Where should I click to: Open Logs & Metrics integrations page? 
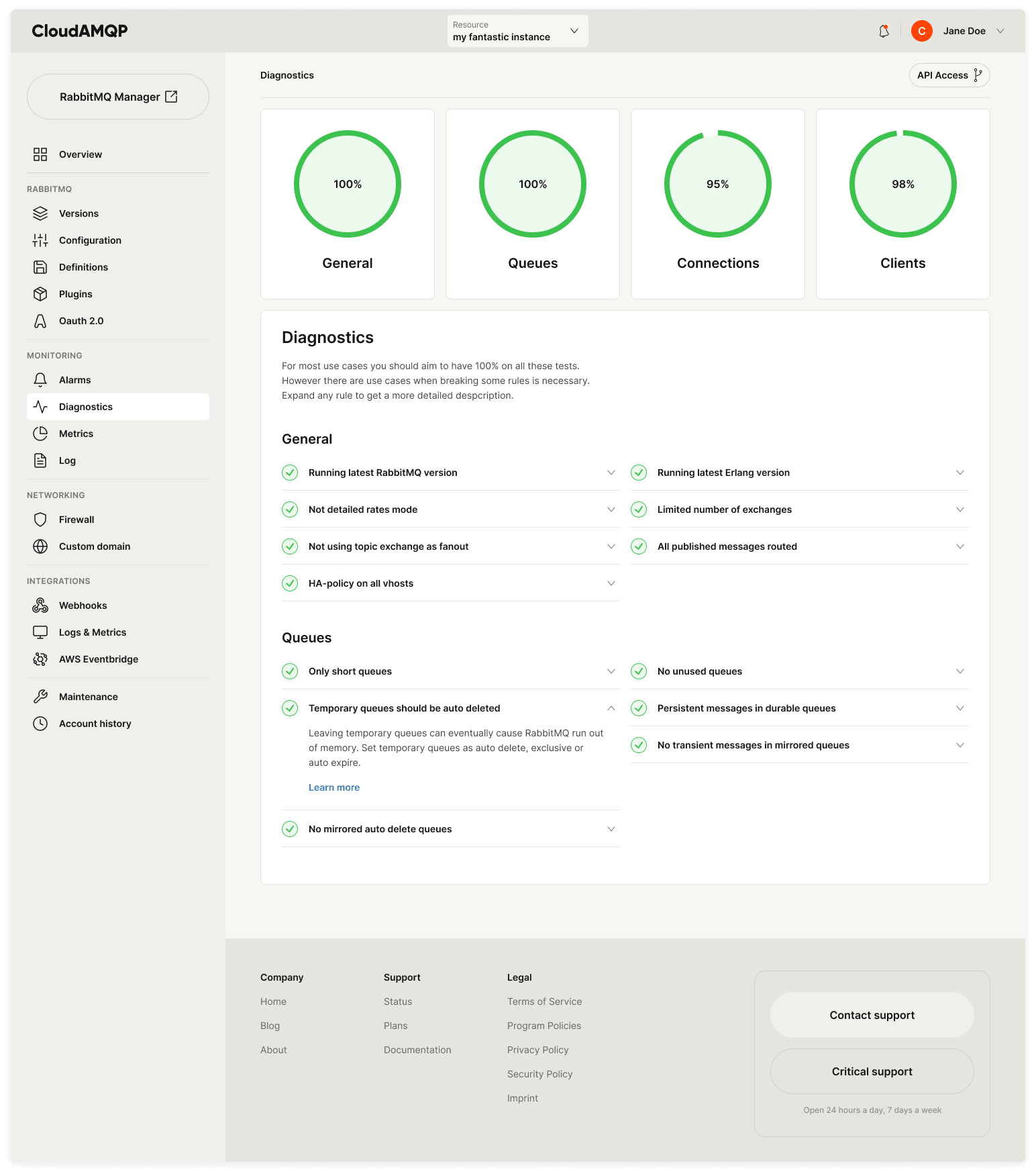click(118, 632)
